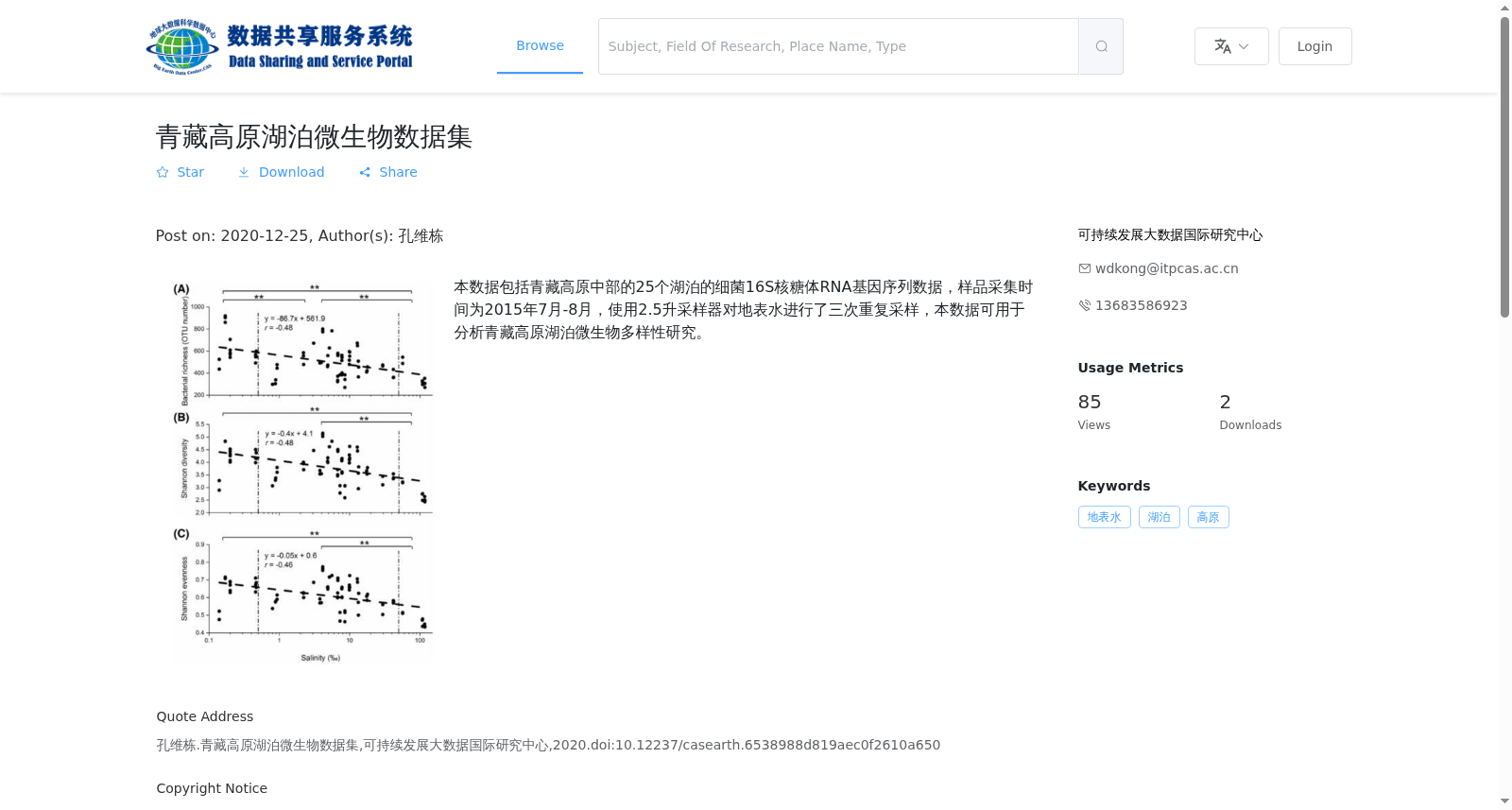Select the 湖泊 keyword tag
Screen dimensions: 1512x810
tap(1159, 517)
